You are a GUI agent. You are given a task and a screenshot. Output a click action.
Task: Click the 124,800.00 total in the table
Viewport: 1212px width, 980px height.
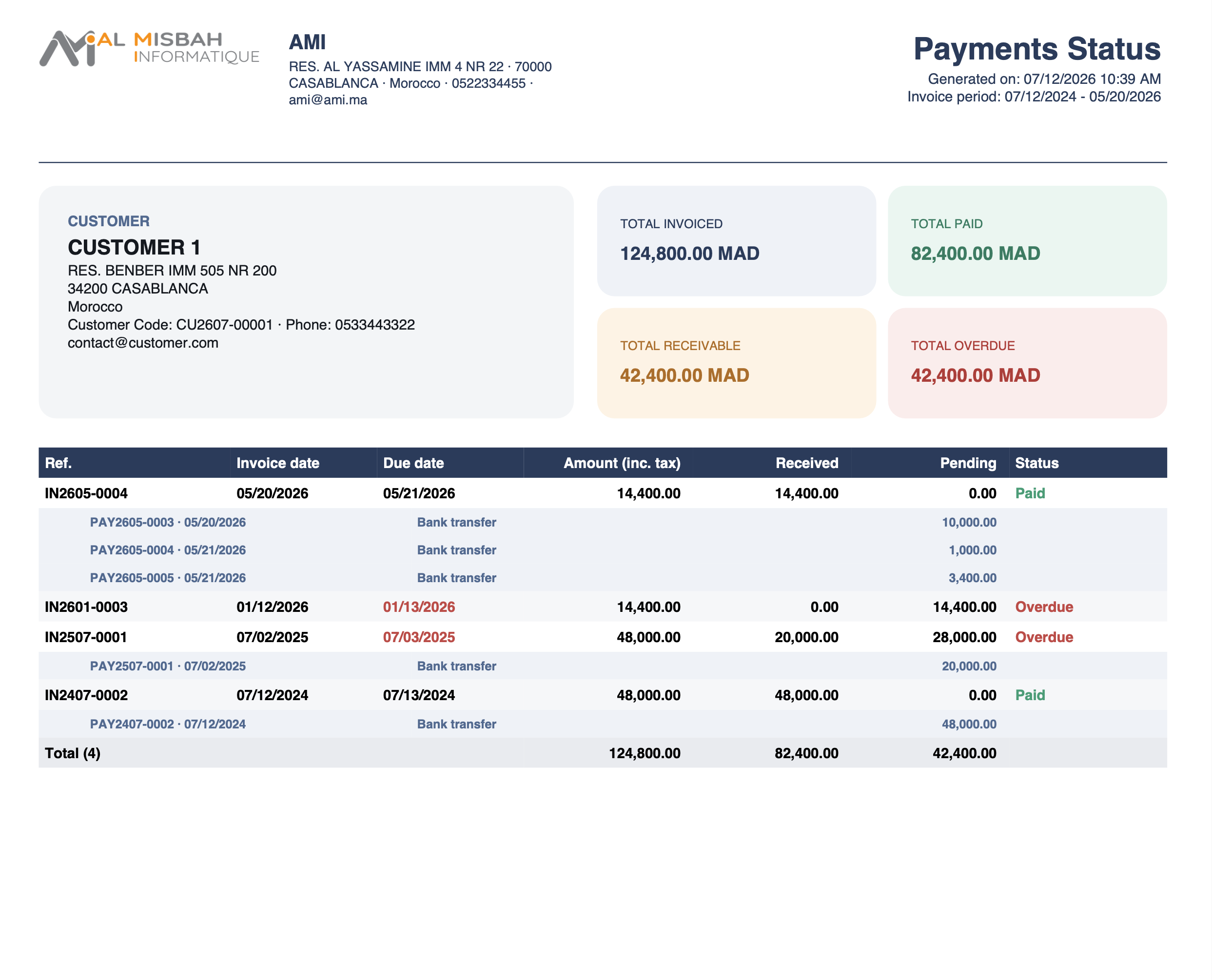(x=645, y=753)
